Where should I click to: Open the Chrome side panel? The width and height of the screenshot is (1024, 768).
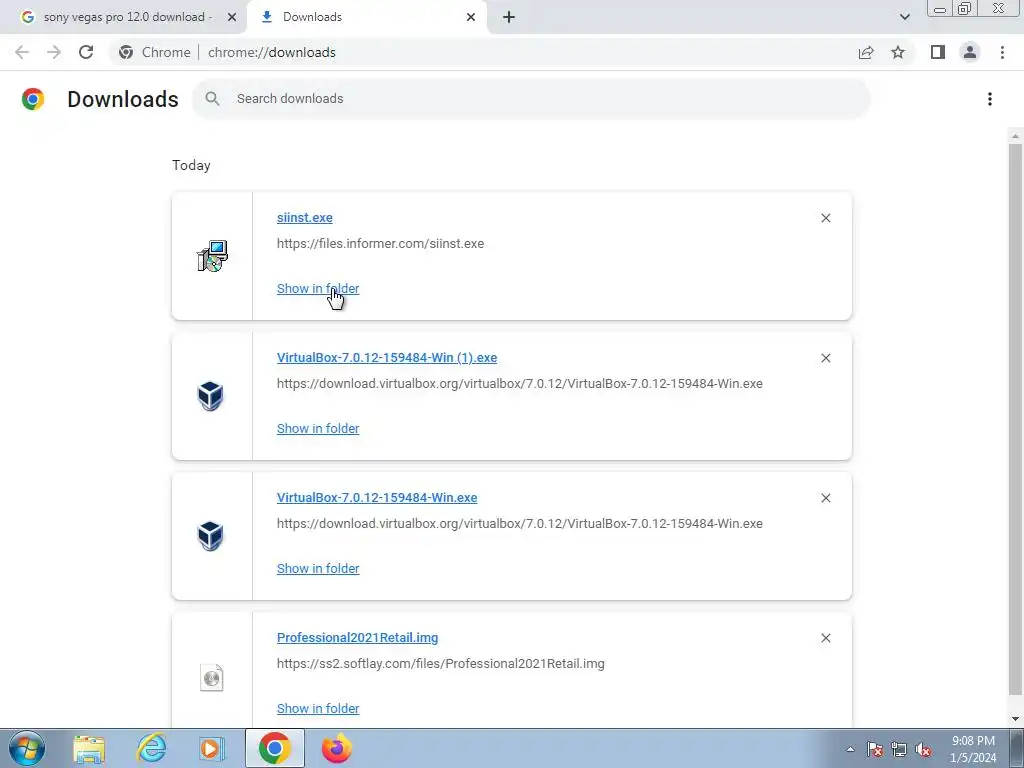938,52
